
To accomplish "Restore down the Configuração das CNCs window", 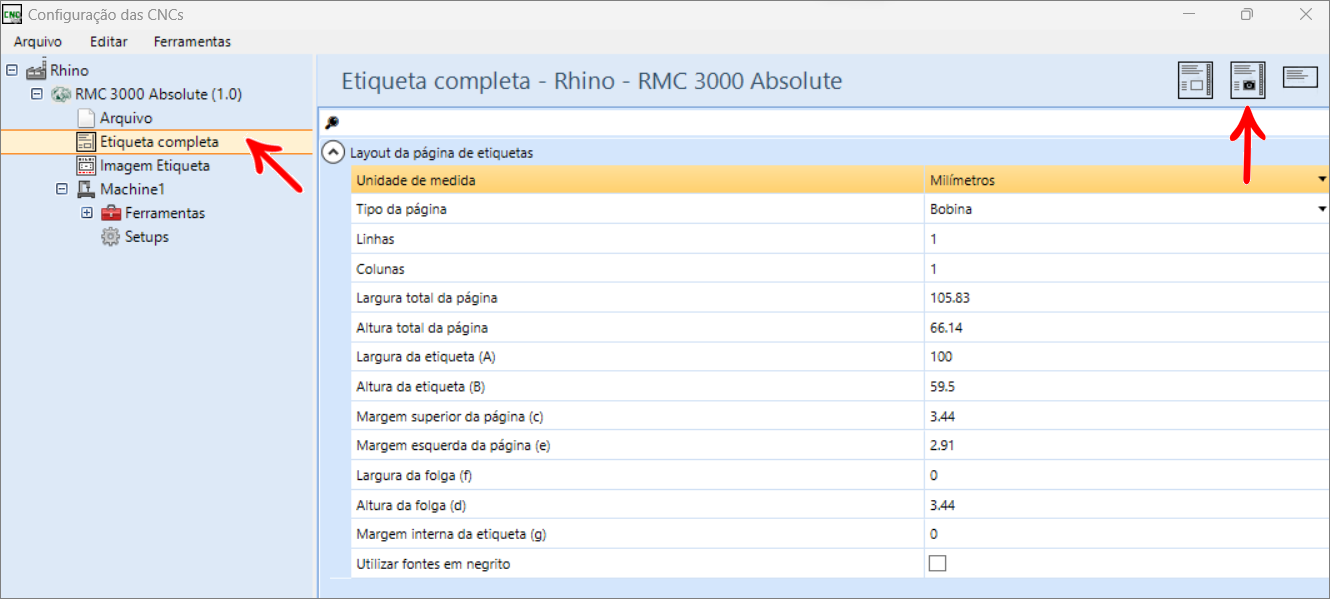I will click(x=1247, y=14).
